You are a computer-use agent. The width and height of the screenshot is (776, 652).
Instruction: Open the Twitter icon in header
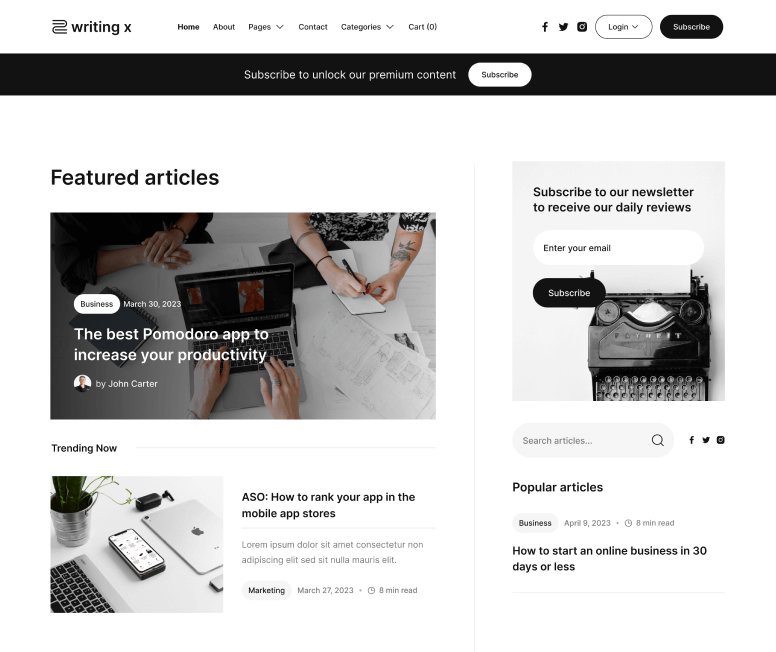pyautogui.click(x=563, y=27)
